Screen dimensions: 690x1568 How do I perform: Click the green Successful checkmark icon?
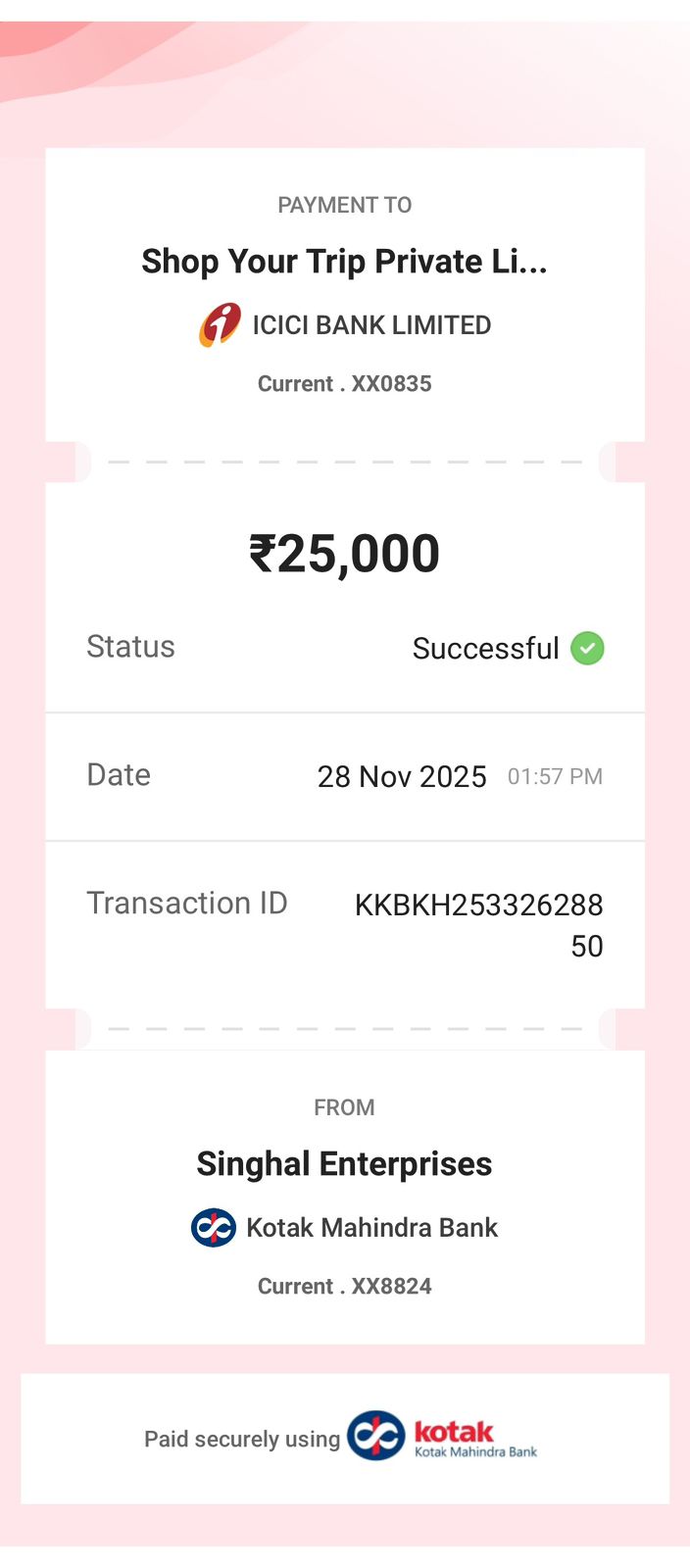tap(587, 648)
